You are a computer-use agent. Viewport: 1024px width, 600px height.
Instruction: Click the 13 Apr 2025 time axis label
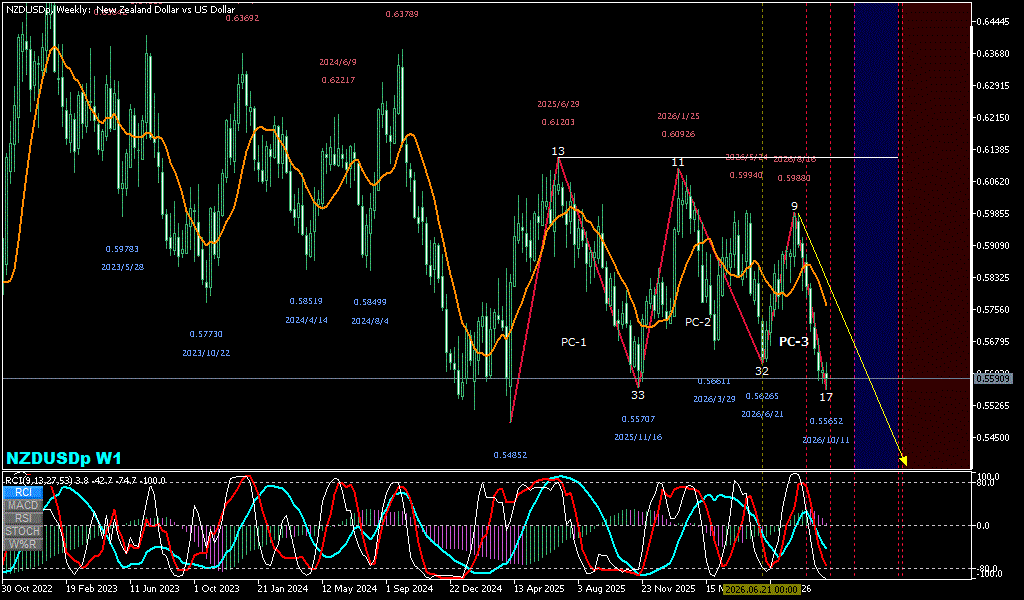[539, 589]
